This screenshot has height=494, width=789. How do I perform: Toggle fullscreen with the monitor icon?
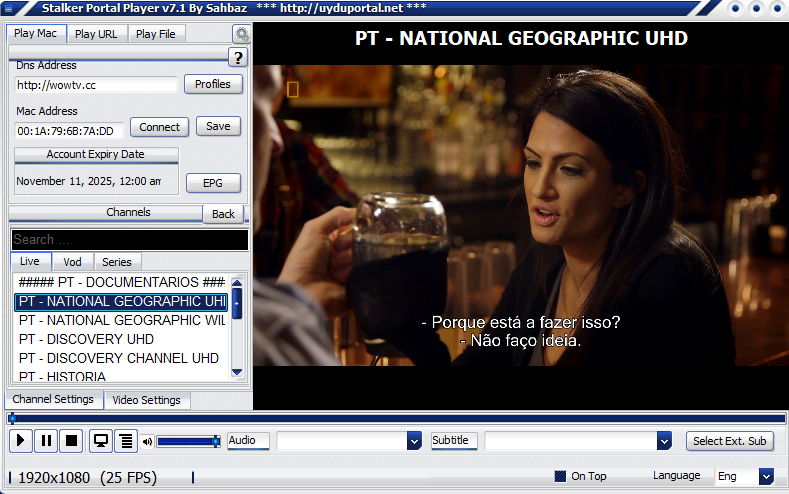(101, 441)
